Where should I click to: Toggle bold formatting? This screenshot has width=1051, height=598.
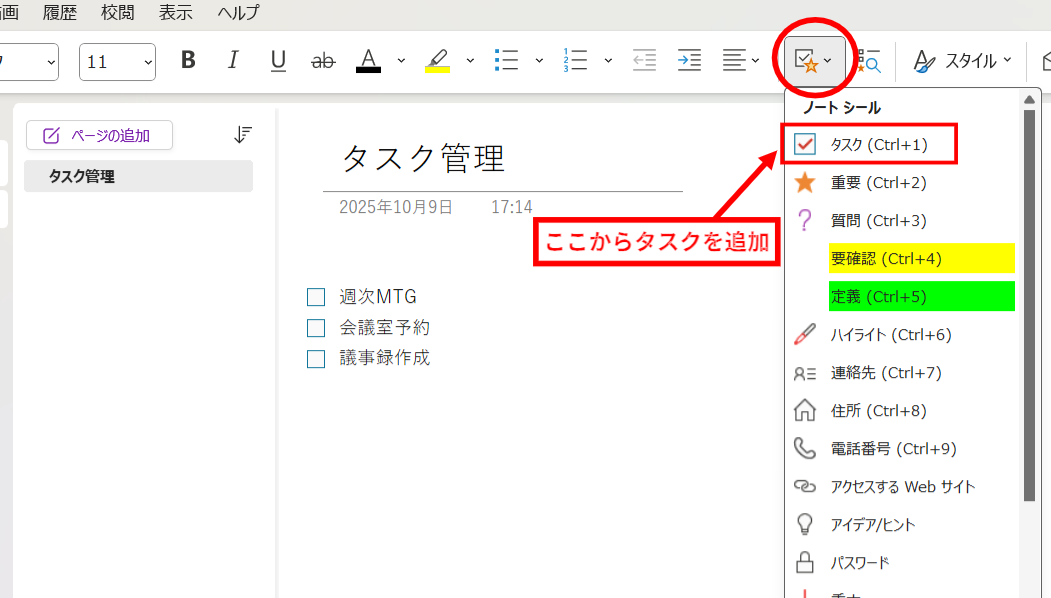tap(188, 60)
